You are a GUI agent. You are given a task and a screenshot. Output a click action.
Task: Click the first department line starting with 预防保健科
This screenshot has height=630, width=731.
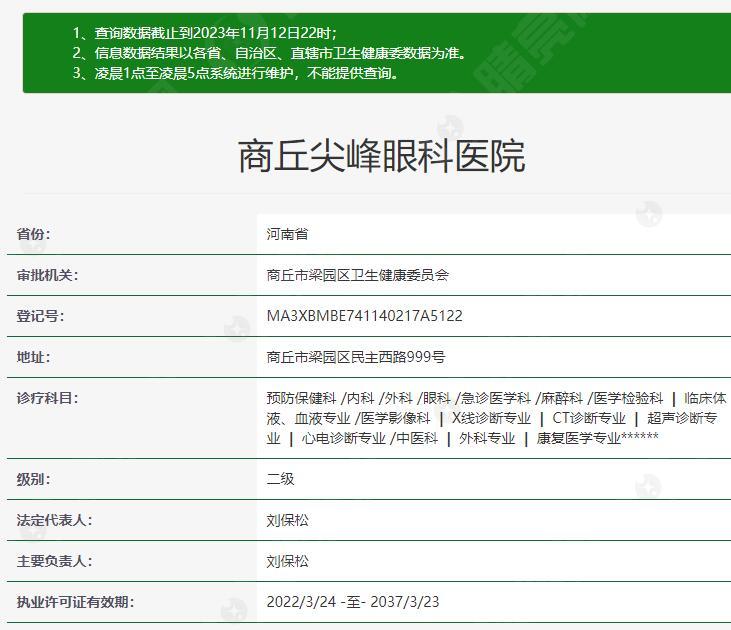tap(497, 398)
